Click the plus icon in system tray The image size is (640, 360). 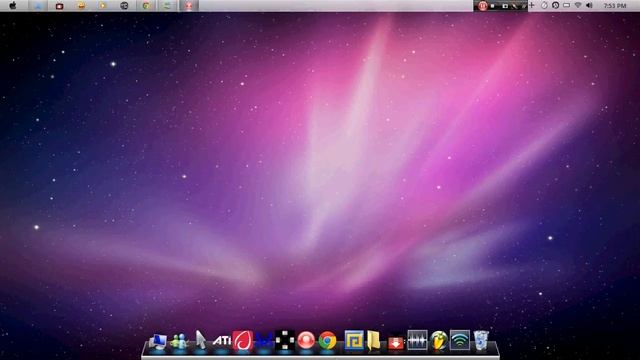(x=532, y=5)
